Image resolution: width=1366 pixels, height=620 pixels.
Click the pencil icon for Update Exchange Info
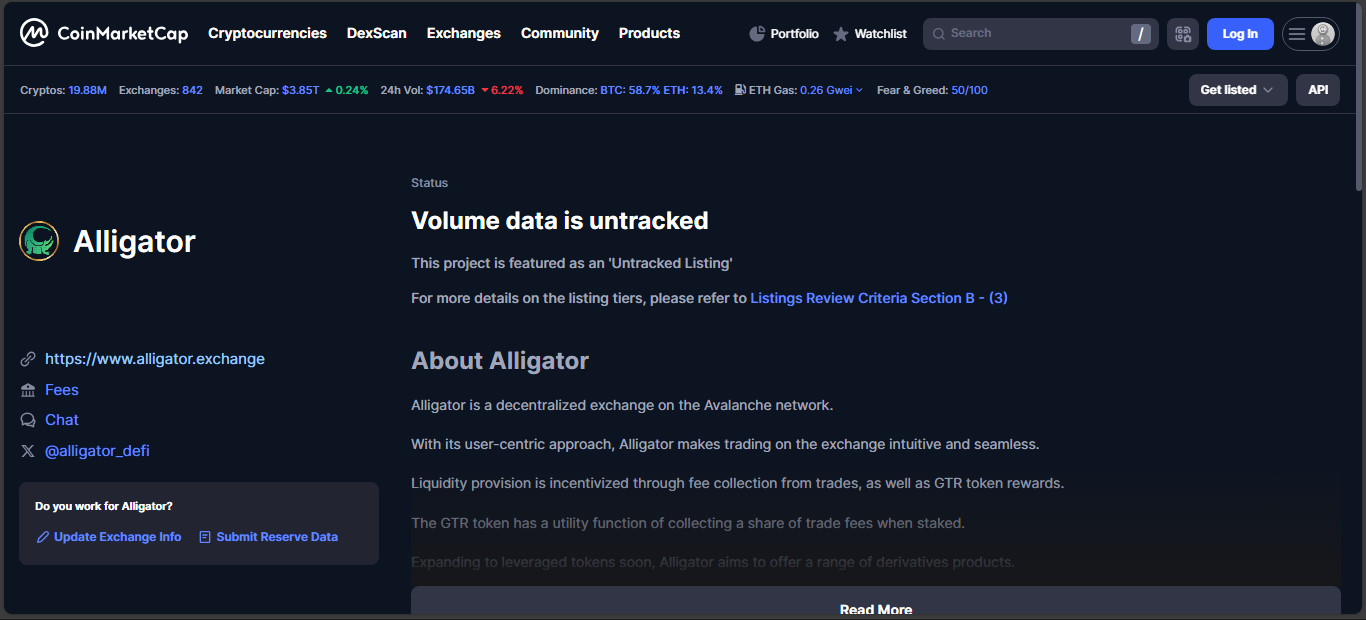[43, 537]
